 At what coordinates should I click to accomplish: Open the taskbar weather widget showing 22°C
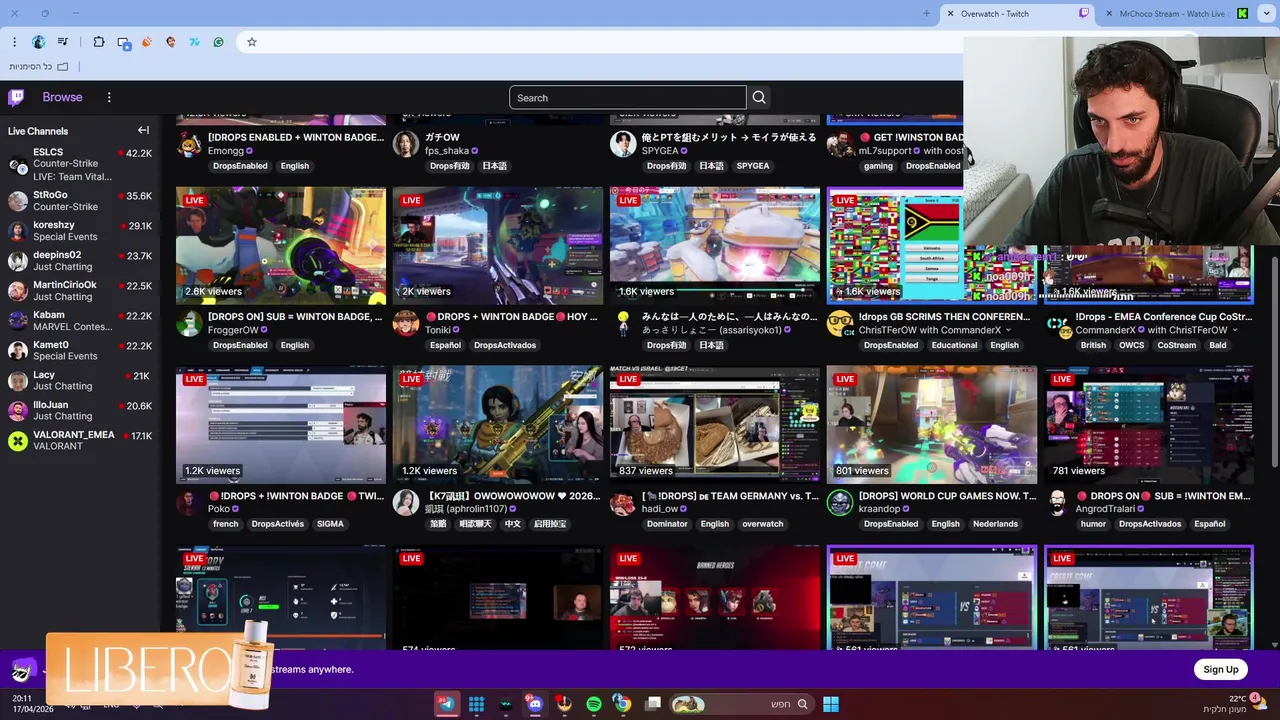1235,704
